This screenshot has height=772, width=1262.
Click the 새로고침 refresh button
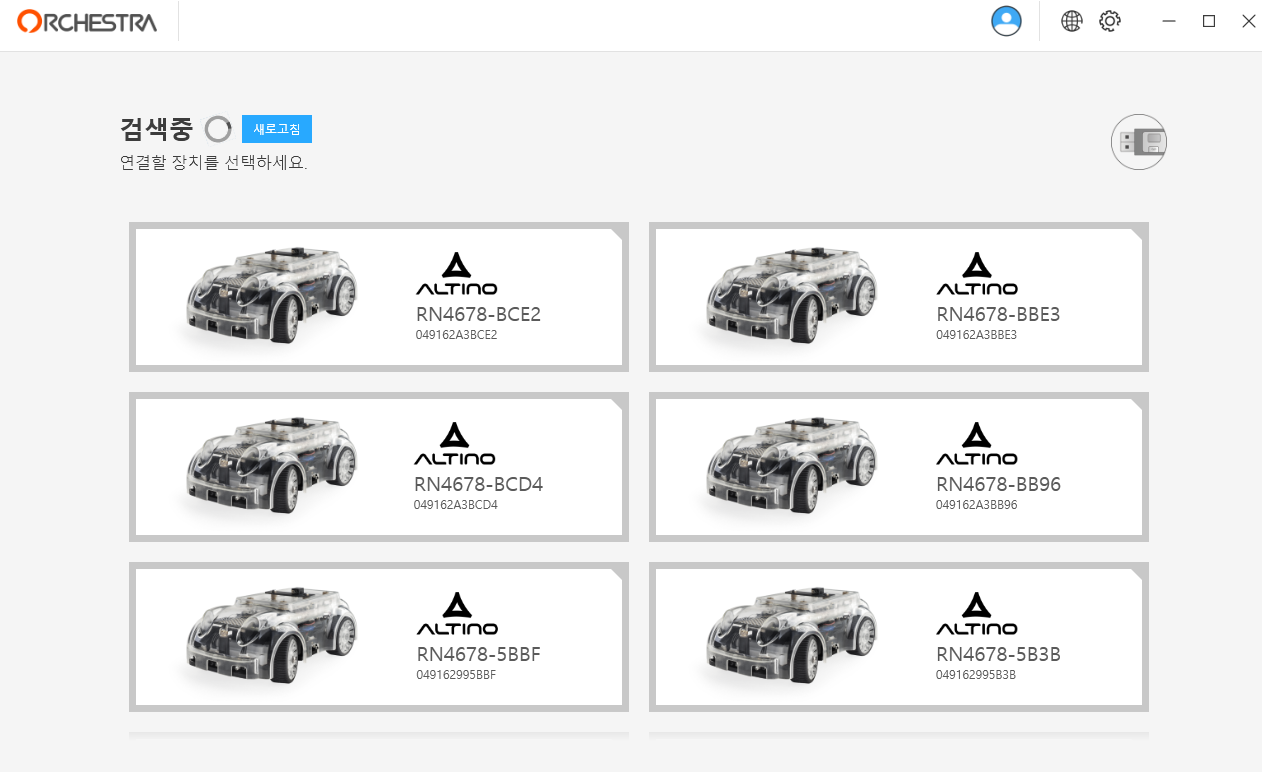point(277,129)
